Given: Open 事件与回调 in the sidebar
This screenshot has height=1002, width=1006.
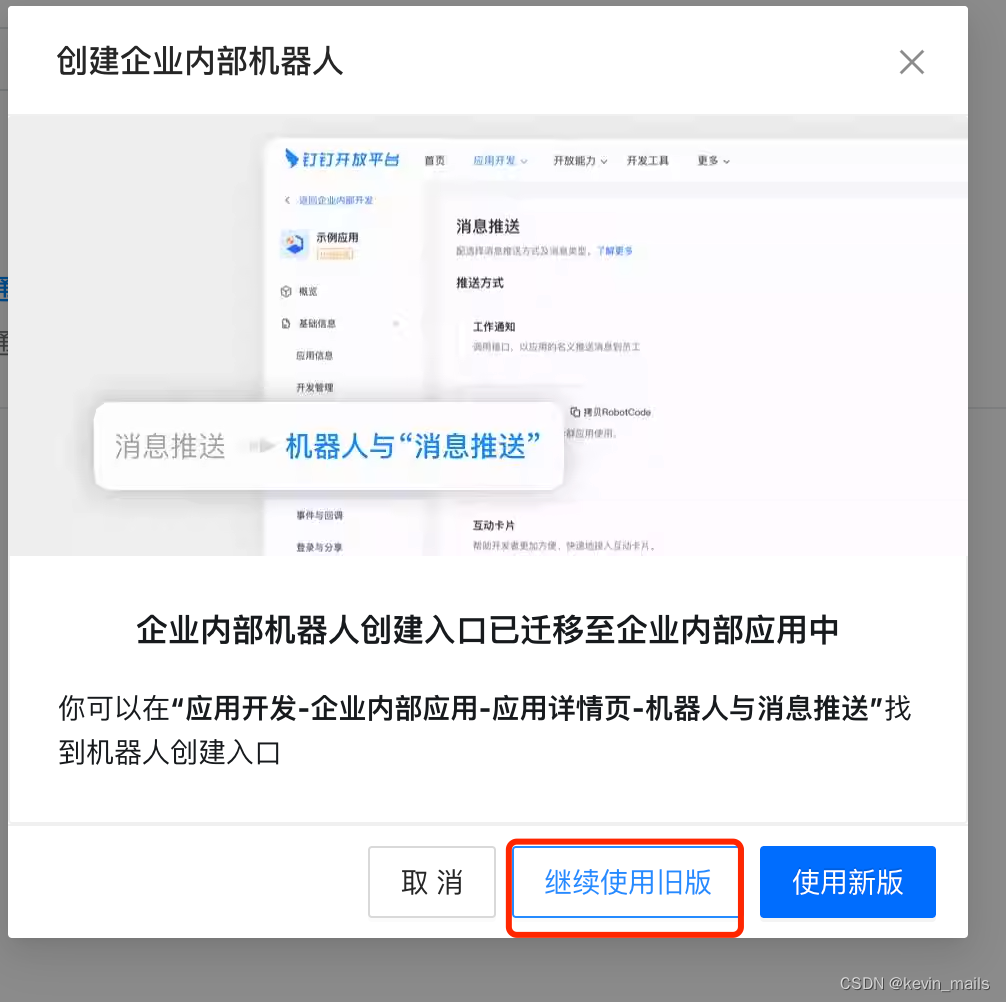Looking at the screenshot, I should (320, 515).
